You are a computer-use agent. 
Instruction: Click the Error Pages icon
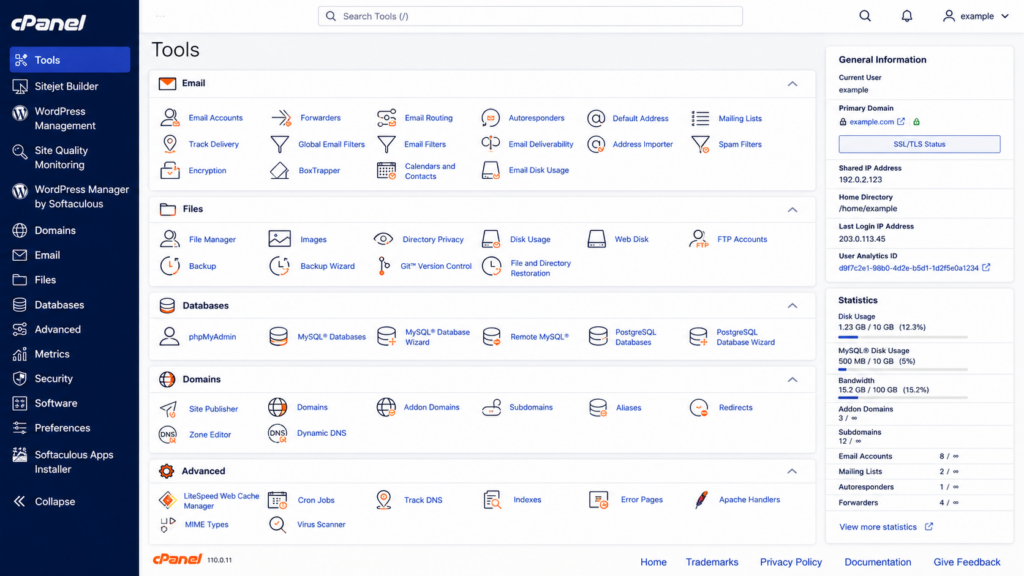pyautogui.click(x=598, y=500)
